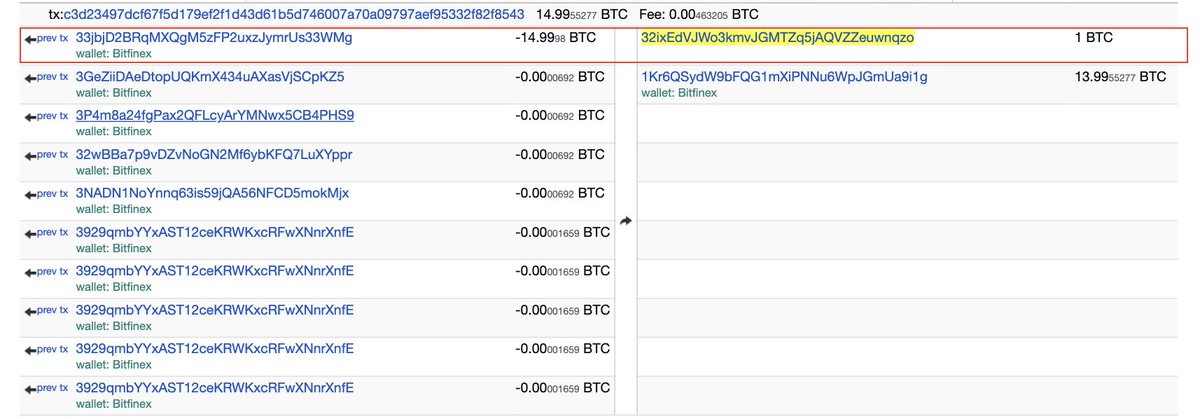Open prev tx arrow for 3NADN1NoYnnq63is59jQA56NFCD5mokMjx
Screen dimensions: 1200x419
(47, 193)
